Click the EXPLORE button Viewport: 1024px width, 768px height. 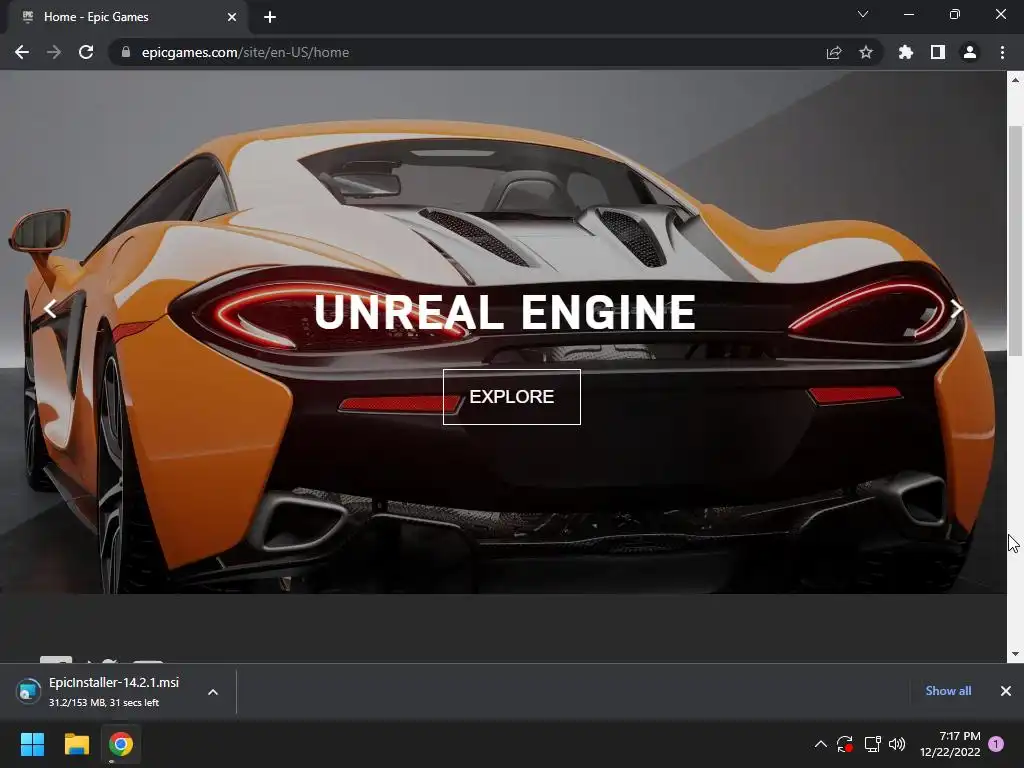coord(511,396)
